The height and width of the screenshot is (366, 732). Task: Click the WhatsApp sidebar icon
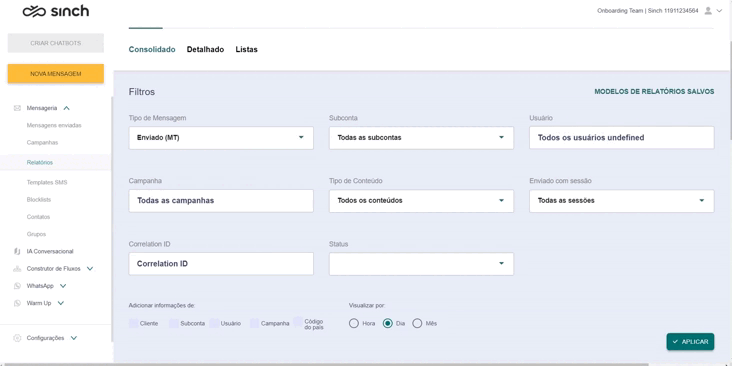pyautogui.click(x=17, y=286)
